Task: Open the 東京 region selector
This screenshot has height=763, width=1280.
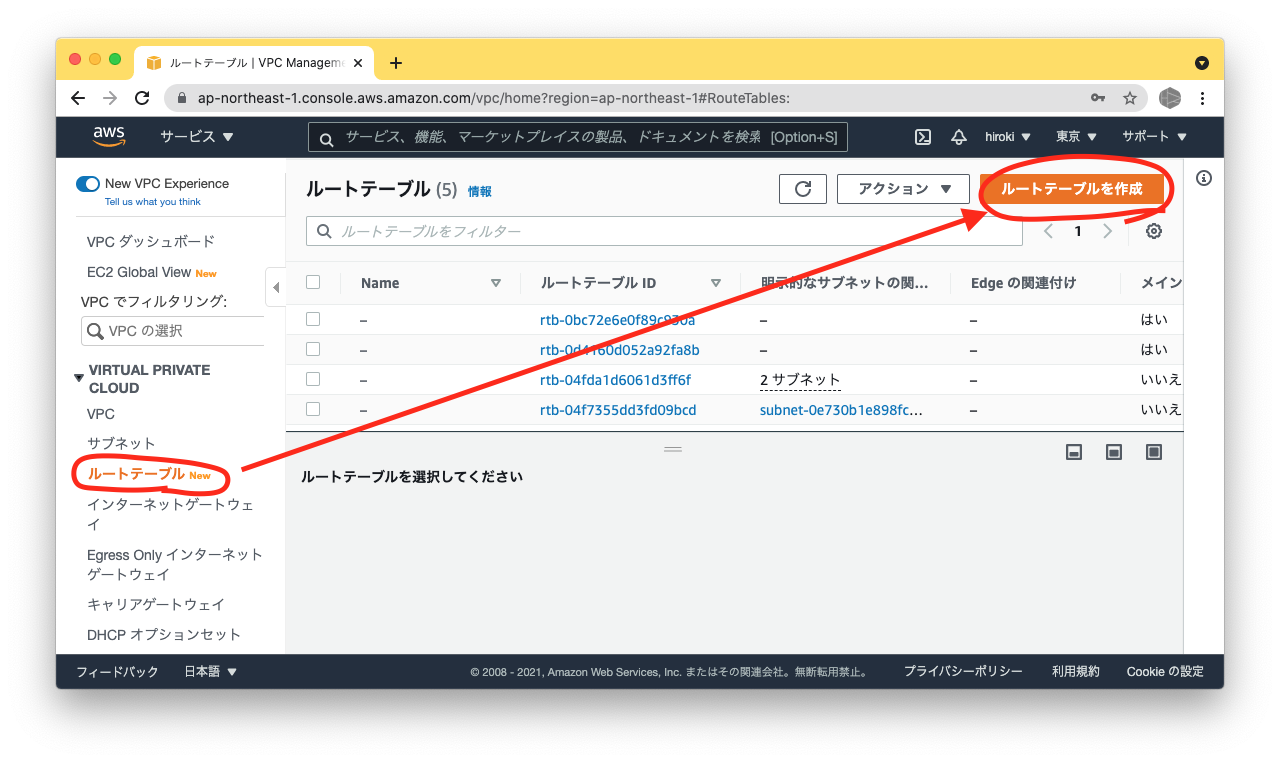Action: pos(1074,136)
